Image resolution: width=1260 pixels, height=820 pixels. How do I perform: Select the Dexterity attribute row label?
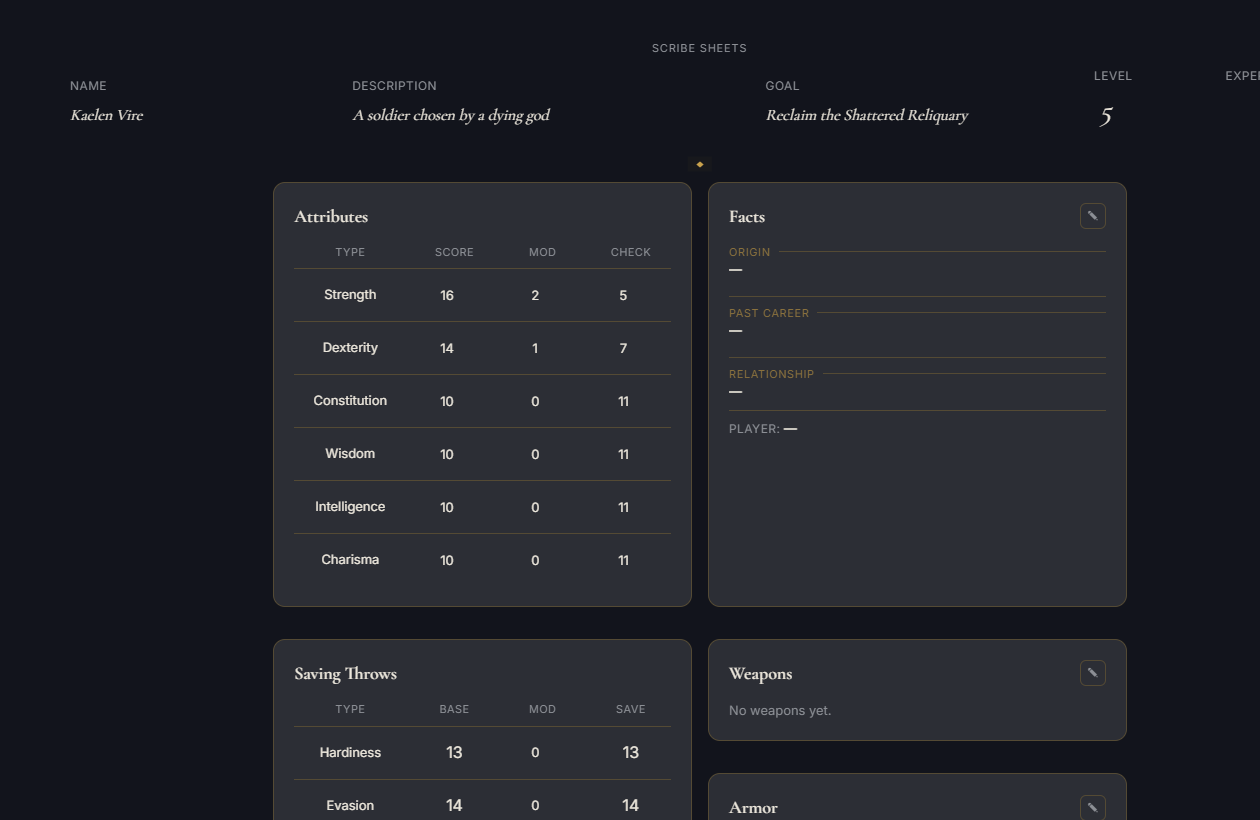click(x=350, y=348)
